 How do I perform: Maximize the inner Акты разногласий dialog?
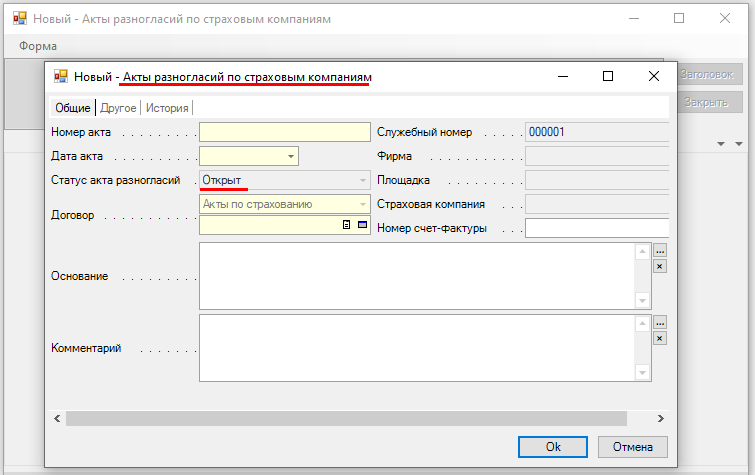point(607,76)
